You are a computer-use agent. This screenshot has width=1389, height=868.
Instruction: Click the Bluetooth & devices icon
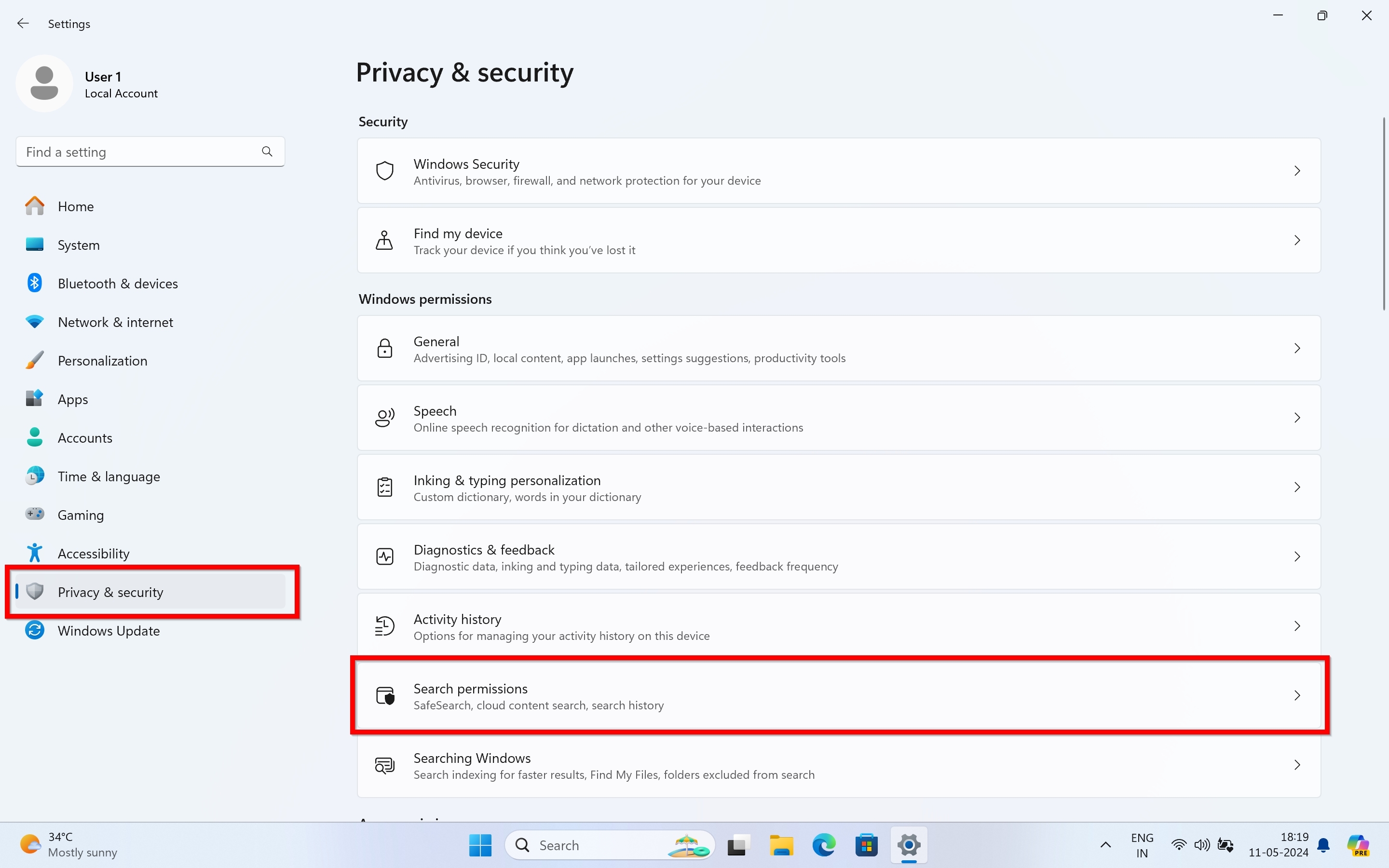point(34,283)
